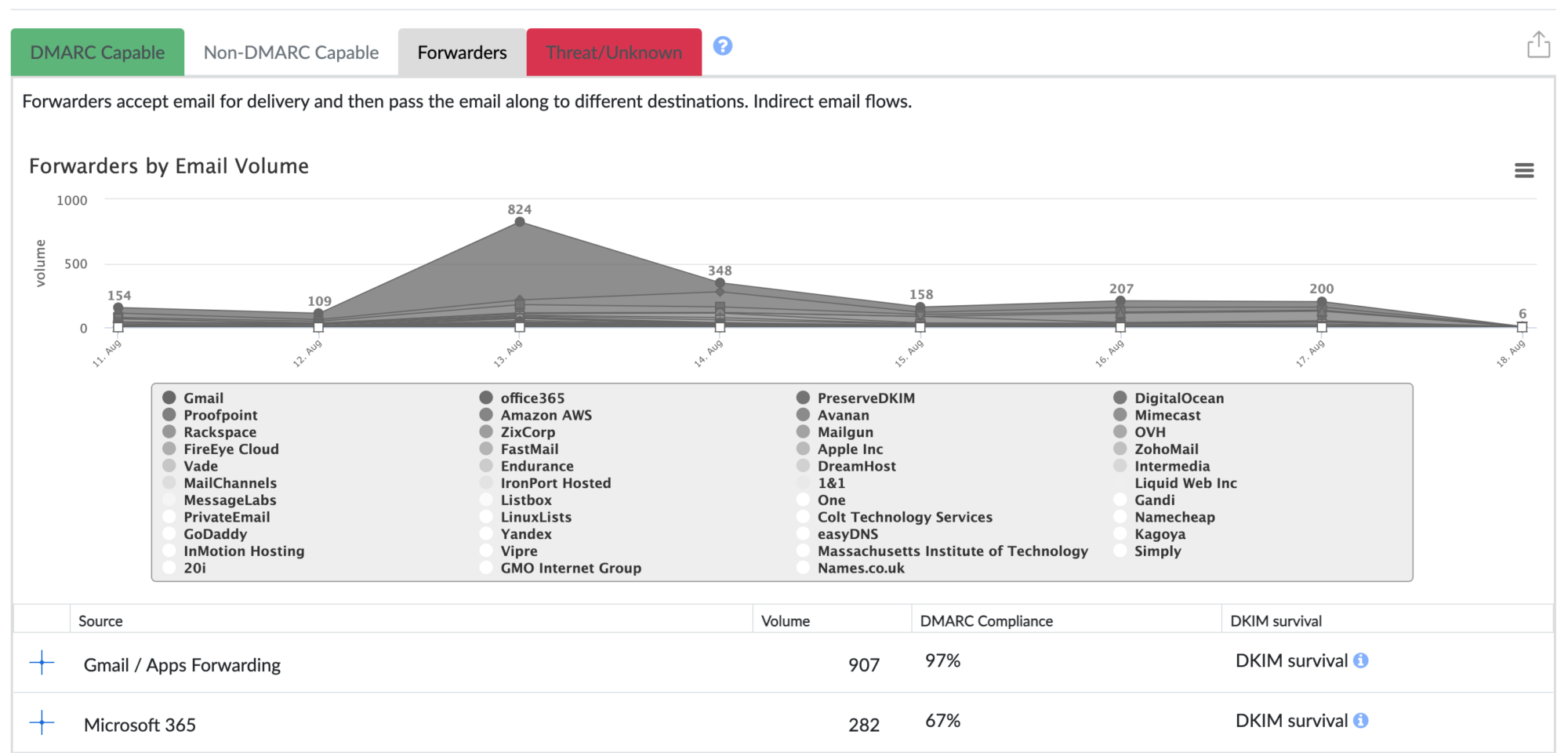Click the 154 data point on 11 Aug

click(118, 307)
